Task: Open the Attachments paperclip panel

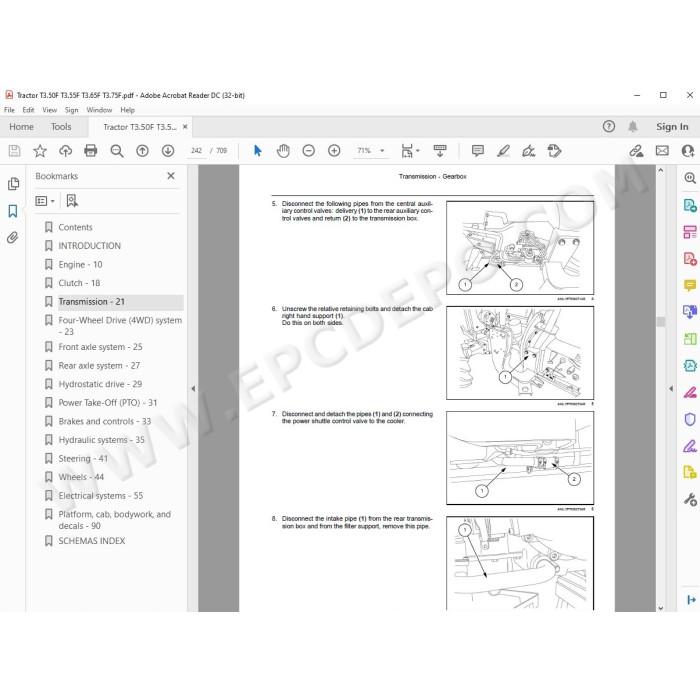Action: point(13,238)
